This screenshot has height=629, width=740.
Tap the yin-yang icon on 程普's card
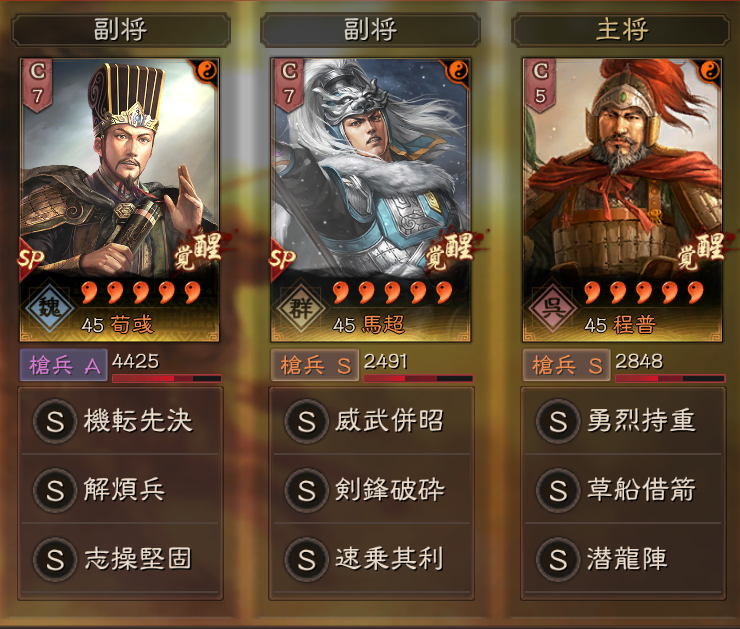[709, 71]
